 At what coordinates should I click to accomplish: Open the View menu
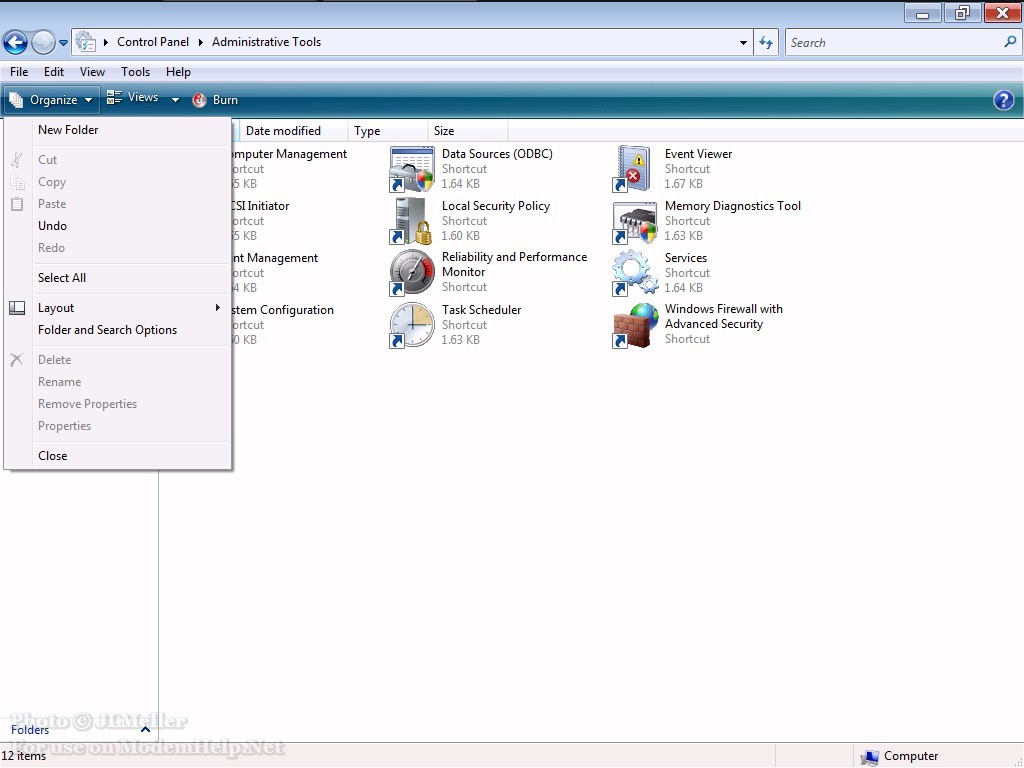point(92,72)
